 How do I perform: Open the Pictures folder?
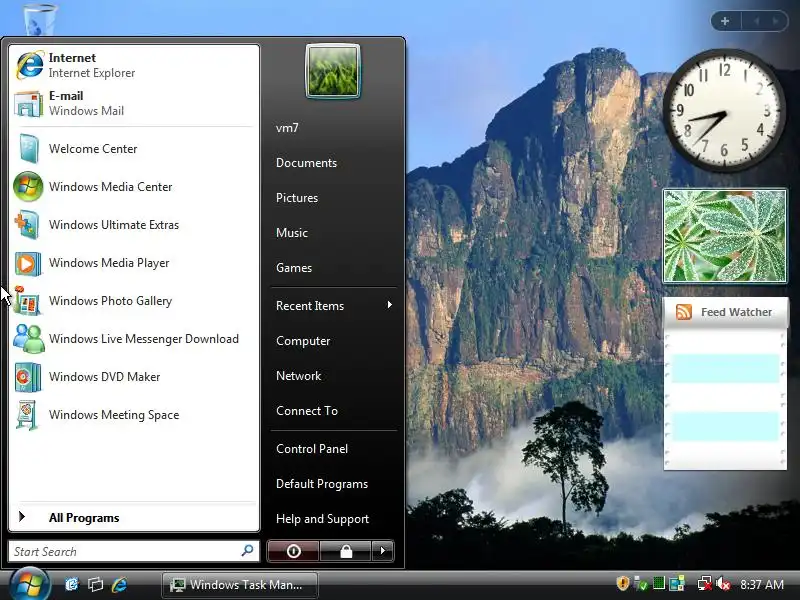tap(297, 197)
